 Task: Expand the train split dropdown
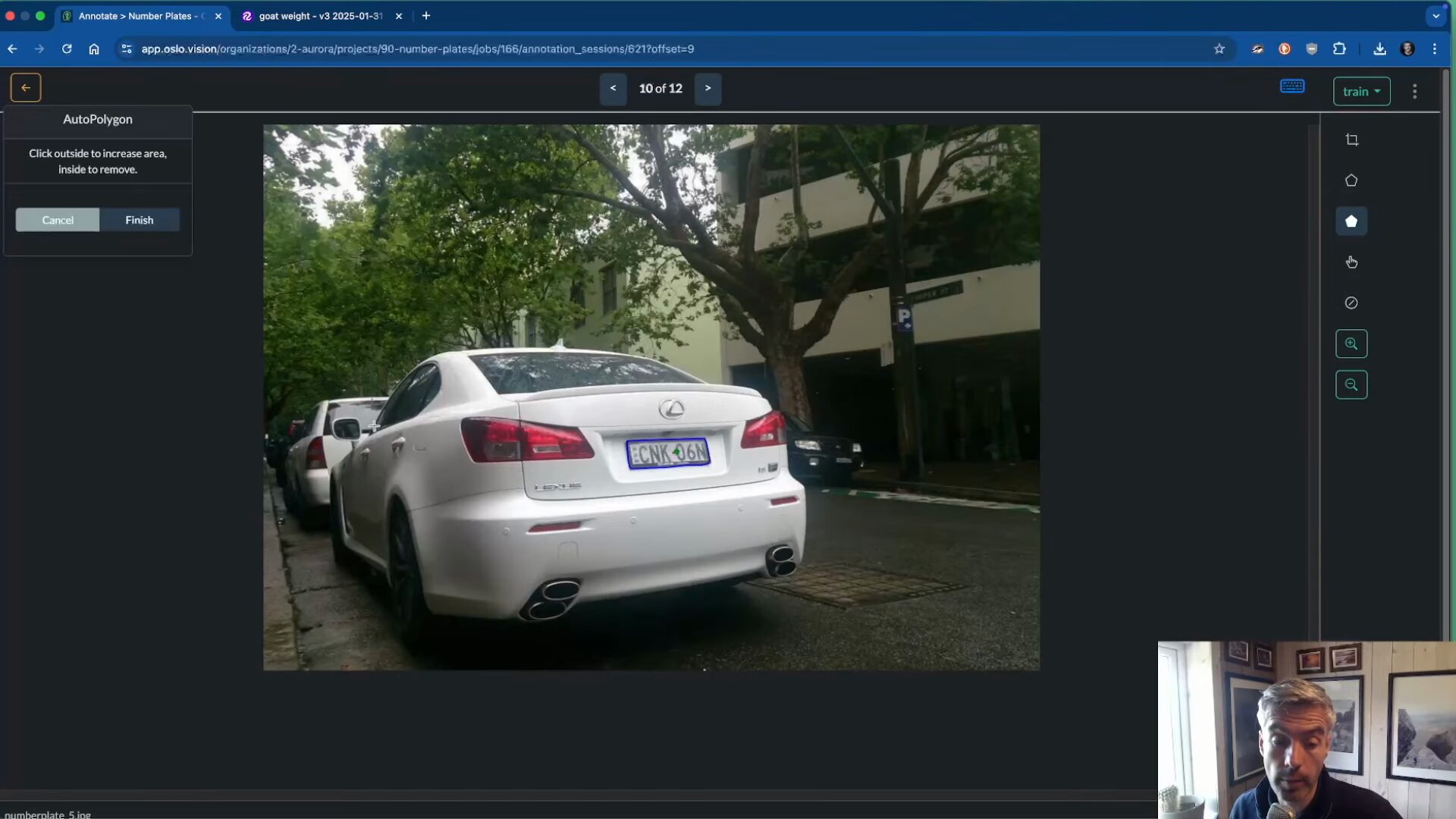pos(1361,92)
